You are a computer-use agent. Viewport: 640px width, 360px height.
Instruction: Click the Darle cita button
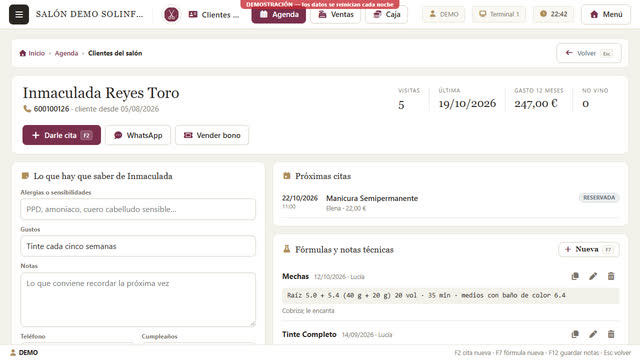tap(62, 135)
